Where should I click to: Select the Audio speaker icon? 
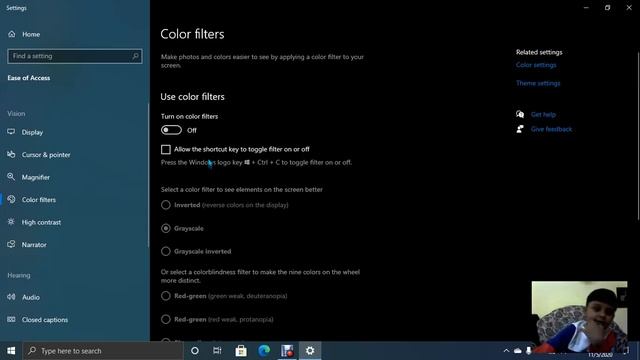coord(11,297)
